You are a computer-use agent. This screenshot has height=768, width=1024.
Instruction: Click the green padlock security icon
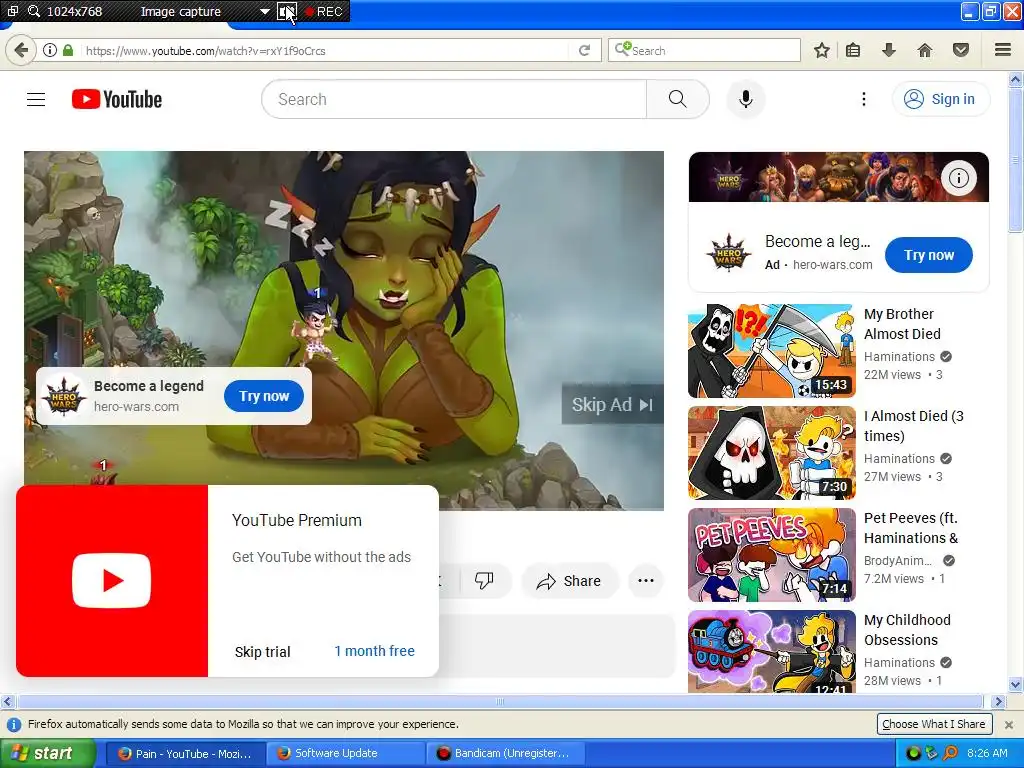[x=68, y=50]
